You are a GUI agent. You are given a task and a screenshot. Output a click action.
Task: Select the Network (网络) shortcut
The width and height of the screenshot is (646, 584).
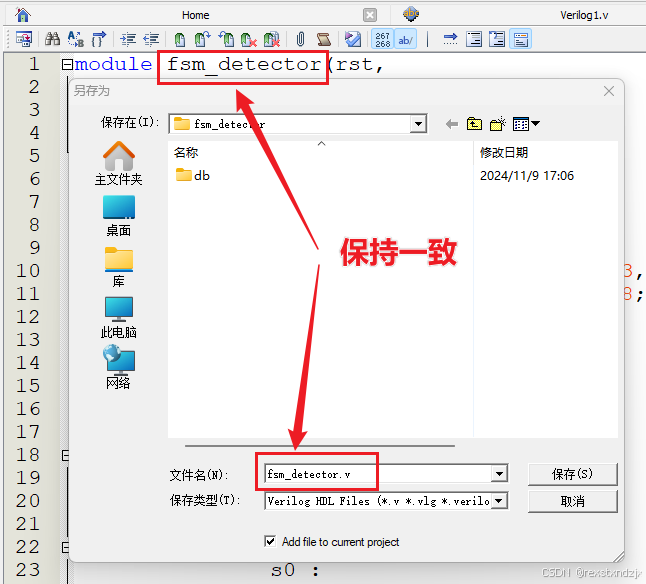click(119, 367)
